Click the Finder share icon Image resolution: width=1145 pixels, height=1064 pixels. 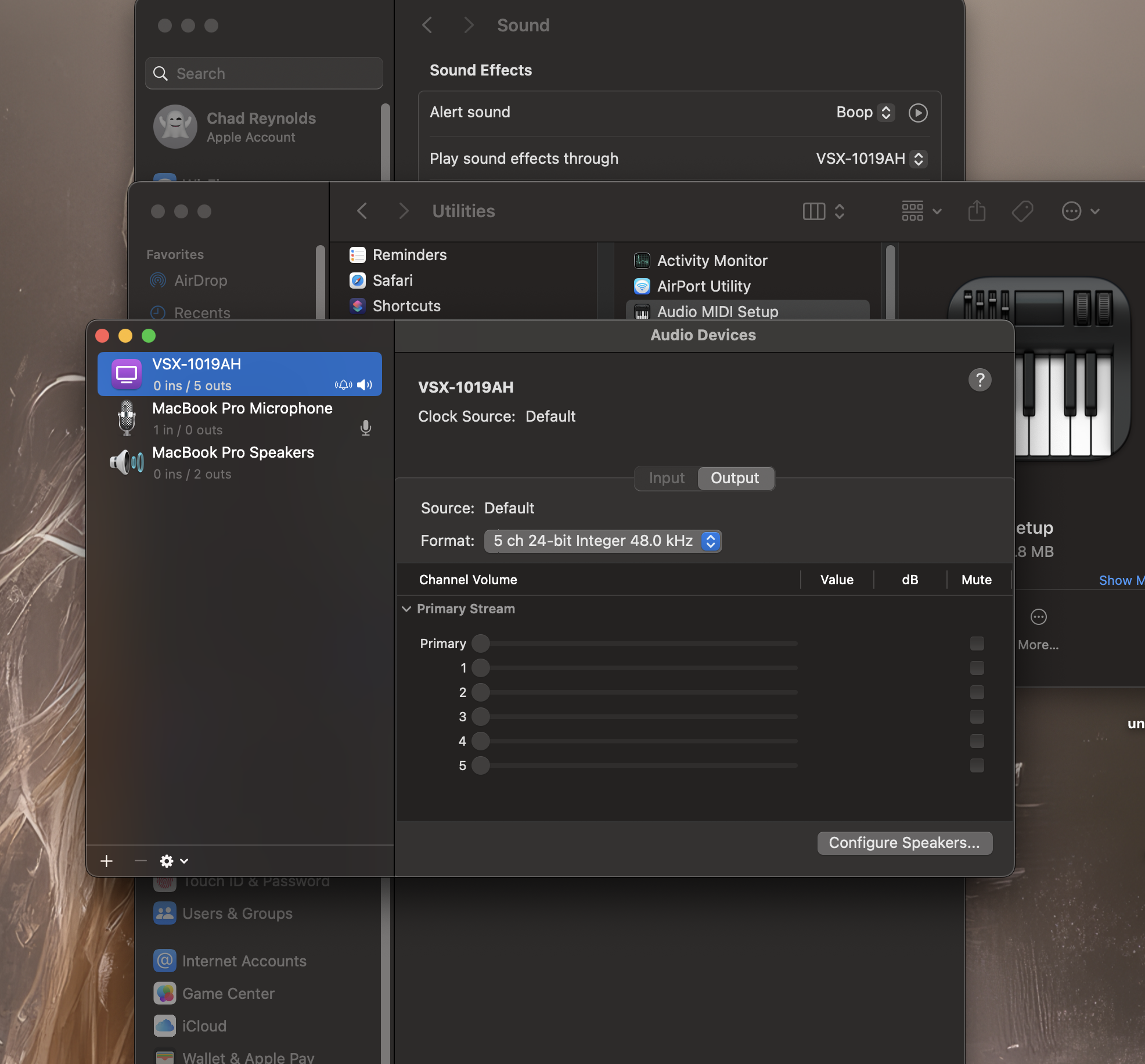pyautogui.click(x=977, y=211)
